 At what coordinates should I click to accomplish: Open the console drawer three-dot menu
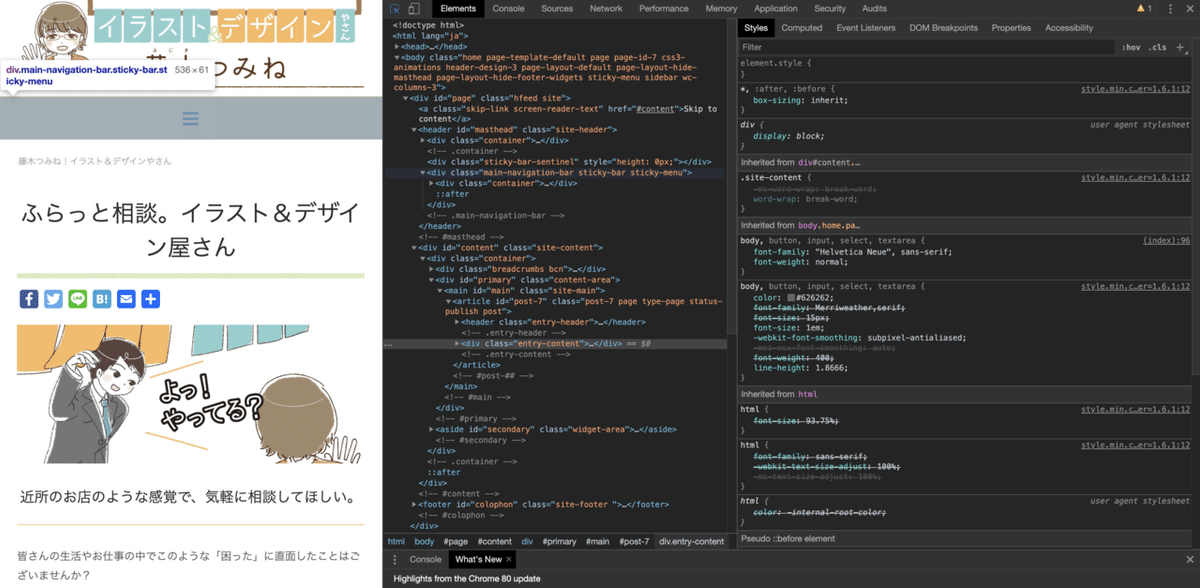coord(394,559)
